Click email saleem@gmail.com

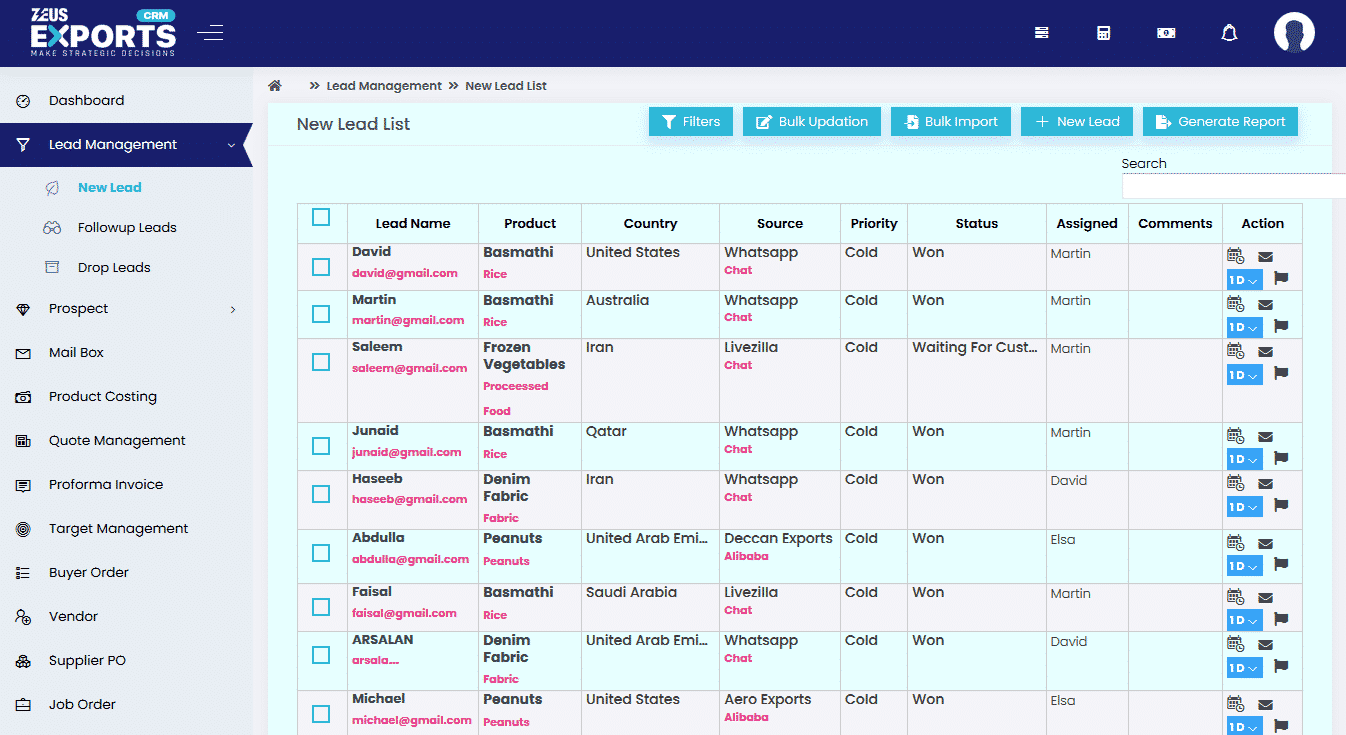coord(410,368)
